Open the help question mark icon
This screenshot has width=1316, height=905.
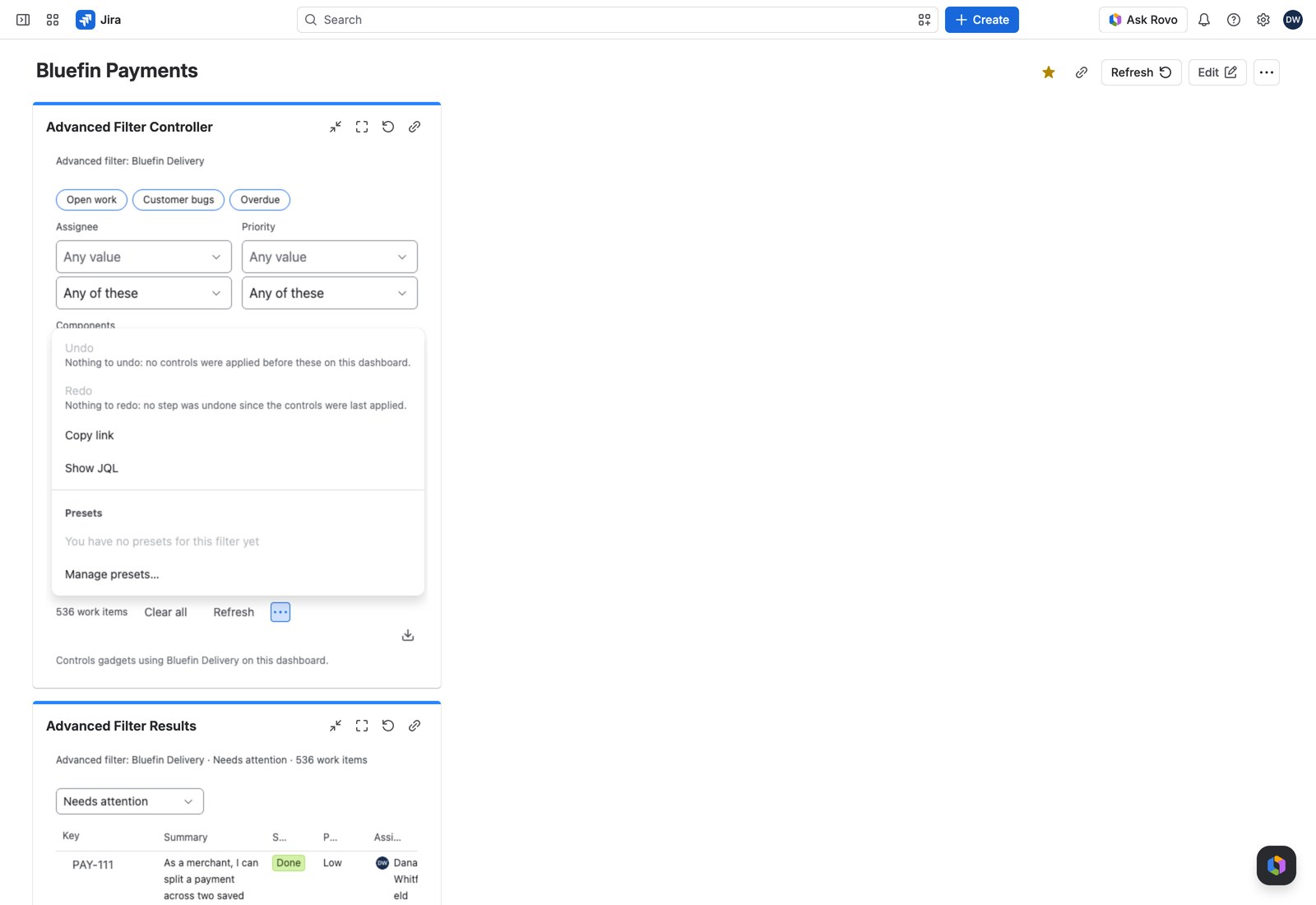[x=1234, y=20]
